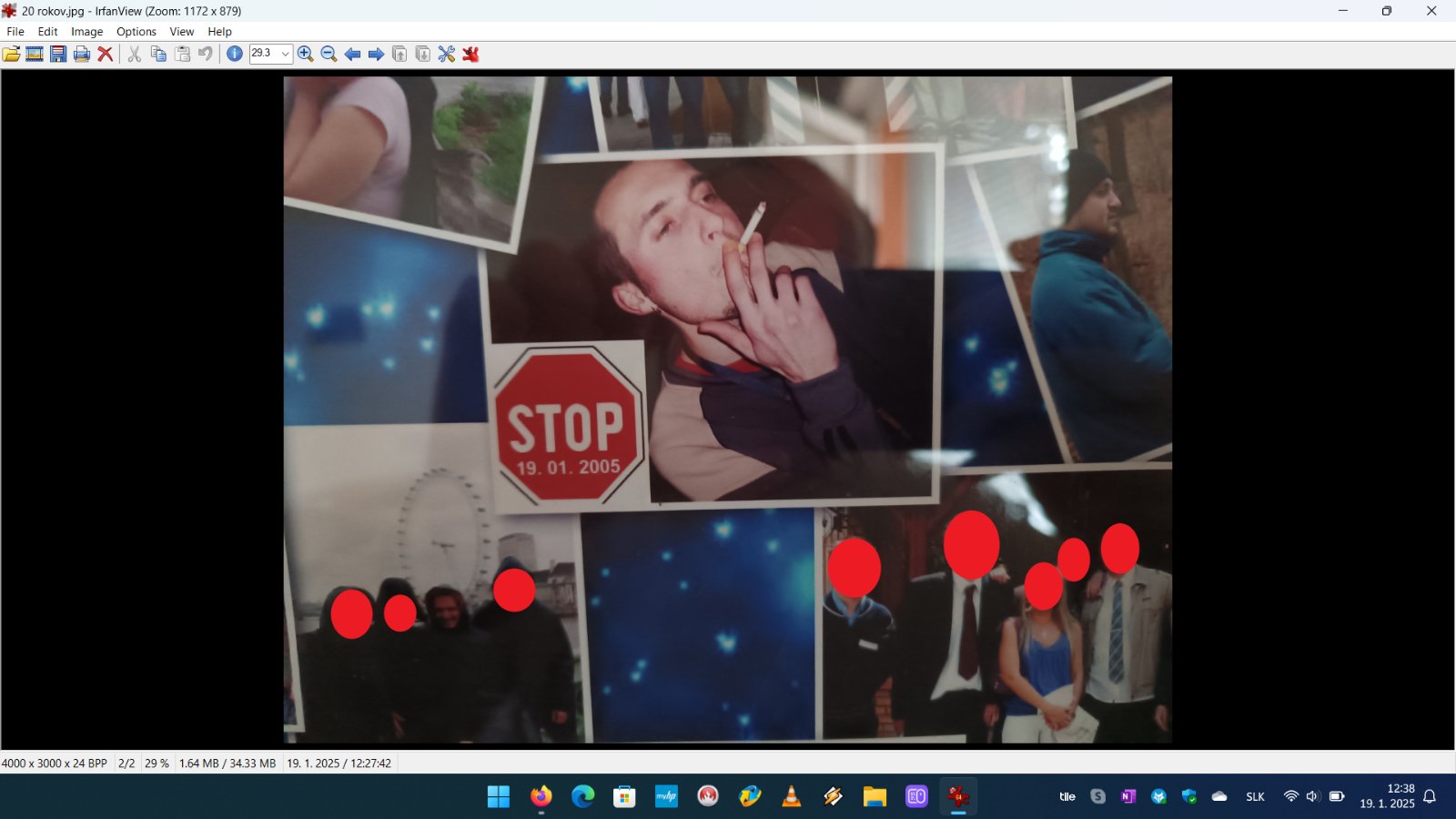Zoom in with the magnifier plus icon
This screenshot has width=1456, height=819.
tap(306, 54)
